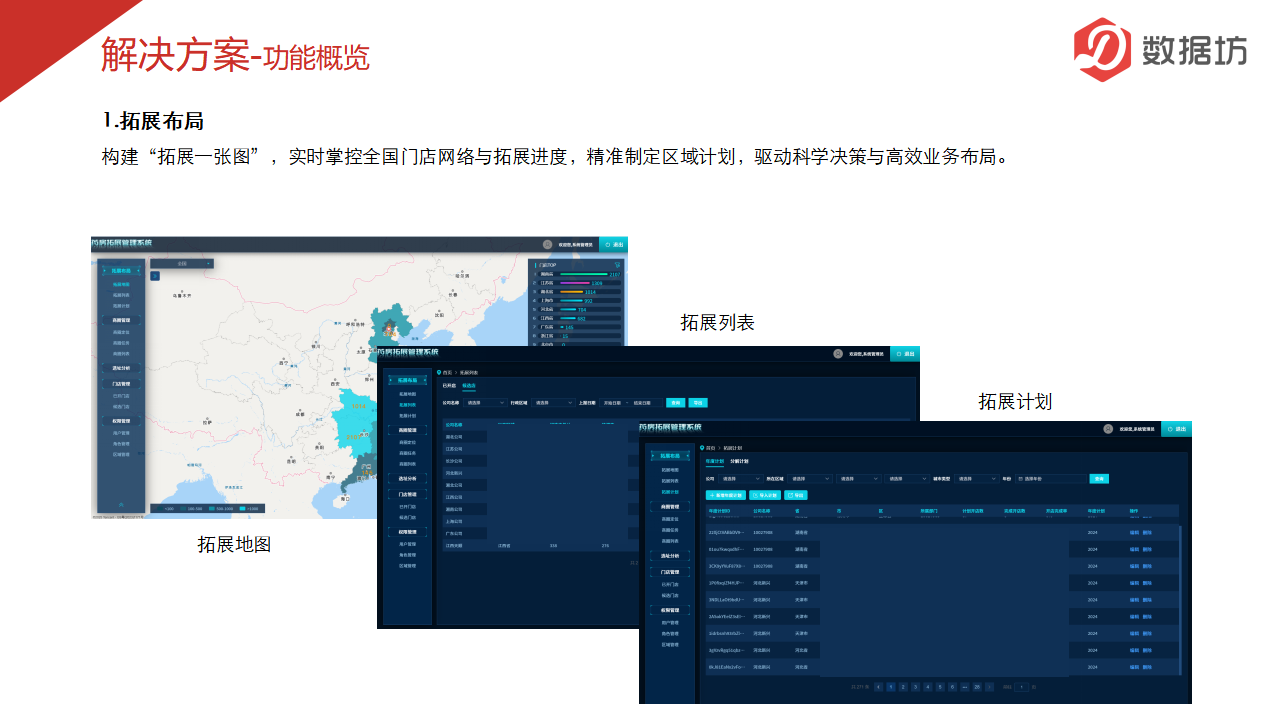
Task: Select 拓展列表 in the list window sidebar
Action: click(x=408, y=405)
